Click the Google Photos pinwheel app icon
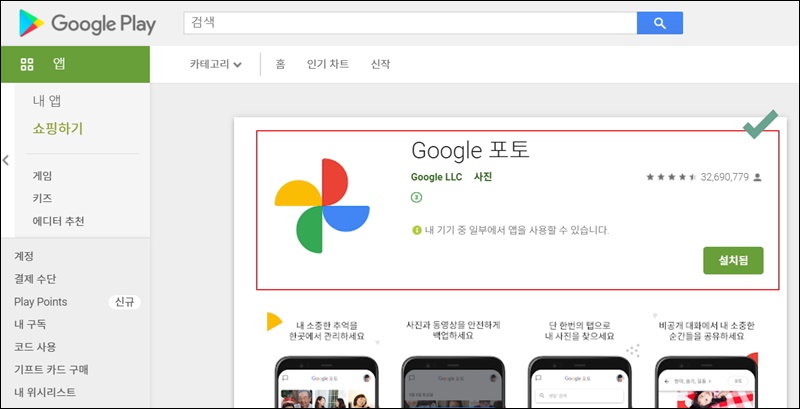This screenshot has width=800, height=409. point(322,206)
